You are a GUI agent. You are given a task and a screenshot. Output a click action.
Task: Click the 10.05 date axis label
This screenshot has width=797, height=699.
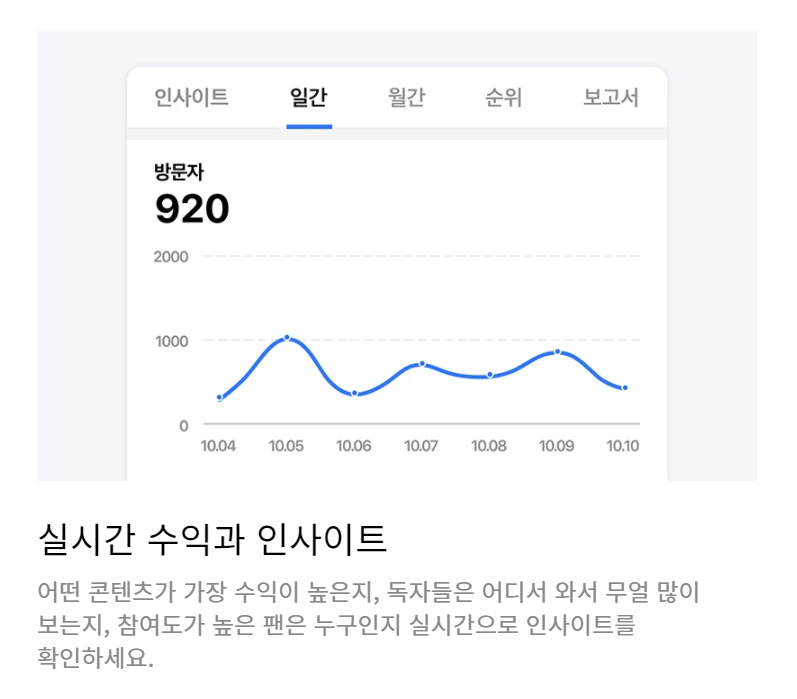point(286,446)
